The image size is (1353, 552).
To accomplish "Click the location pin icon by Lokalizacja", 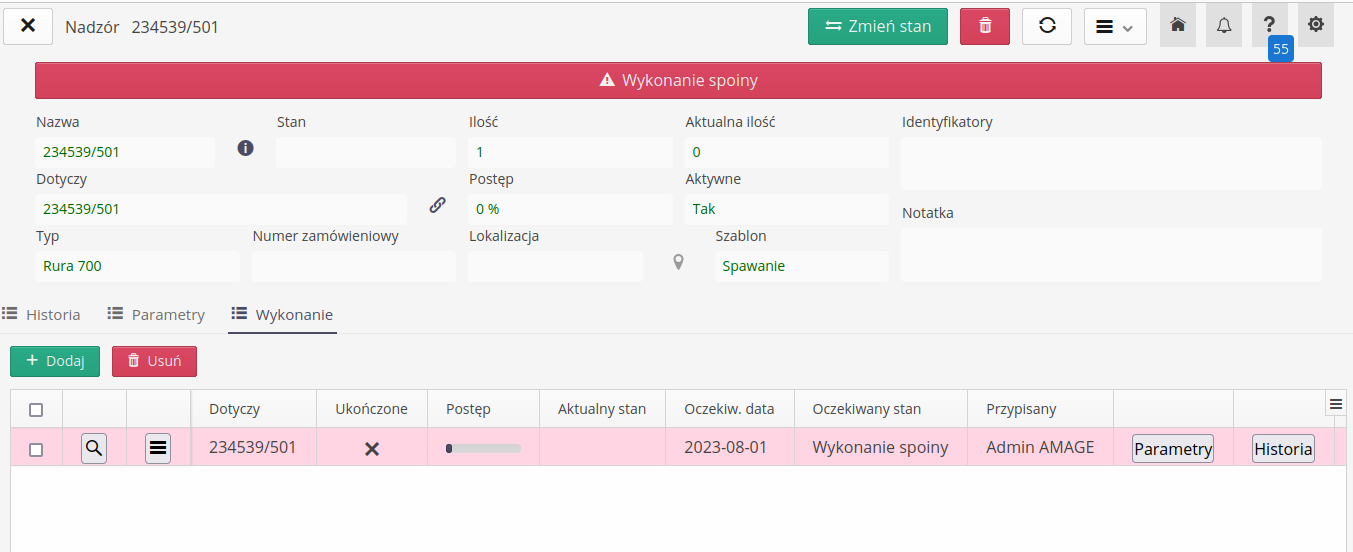I will coord(678,263).
